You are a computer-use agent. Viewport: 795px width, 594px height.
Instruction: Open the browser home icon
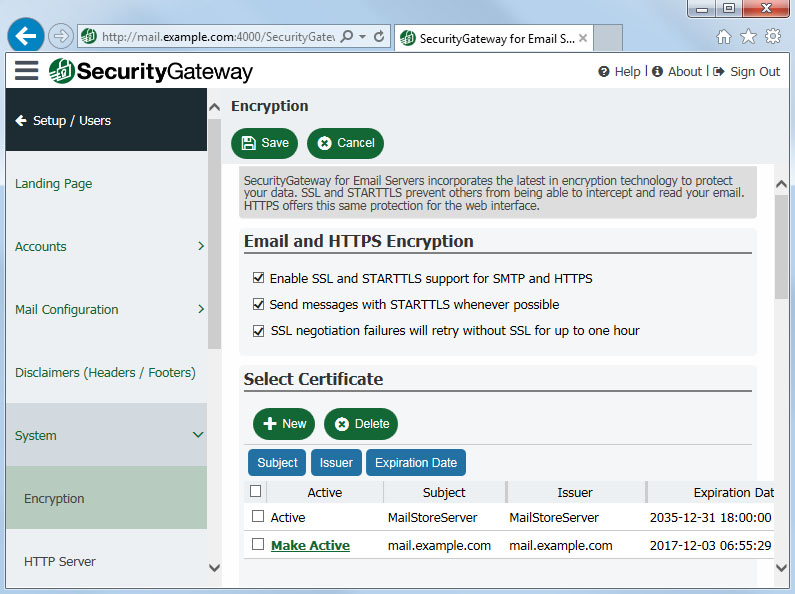724,36
